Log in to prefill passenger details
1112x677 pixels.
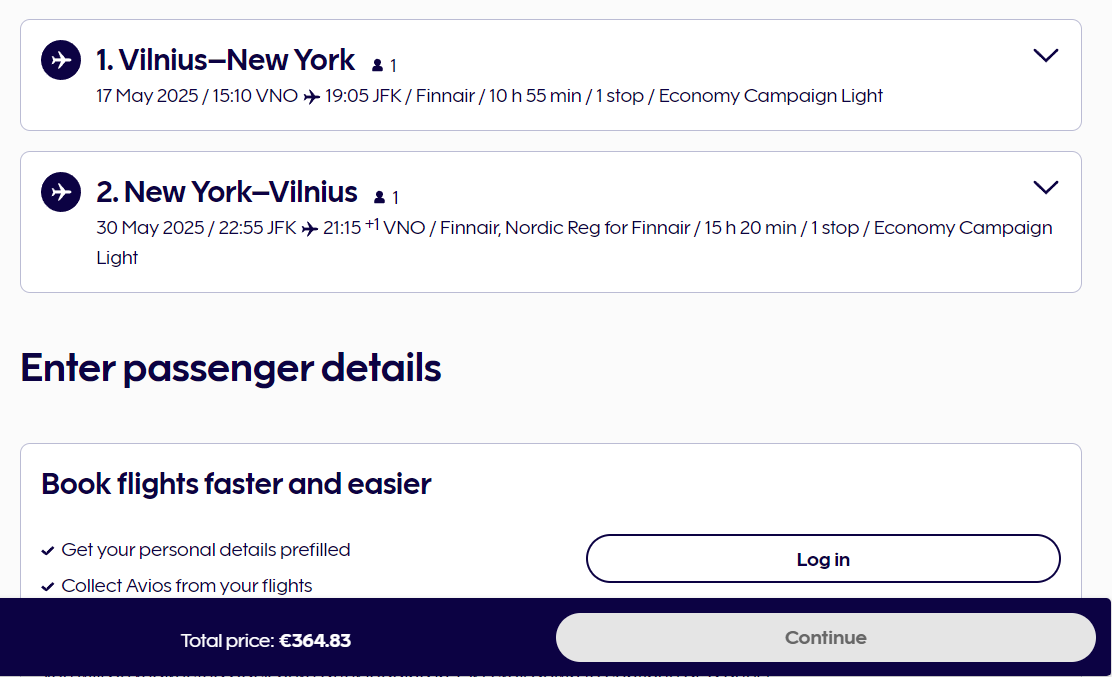pos(823,559)
